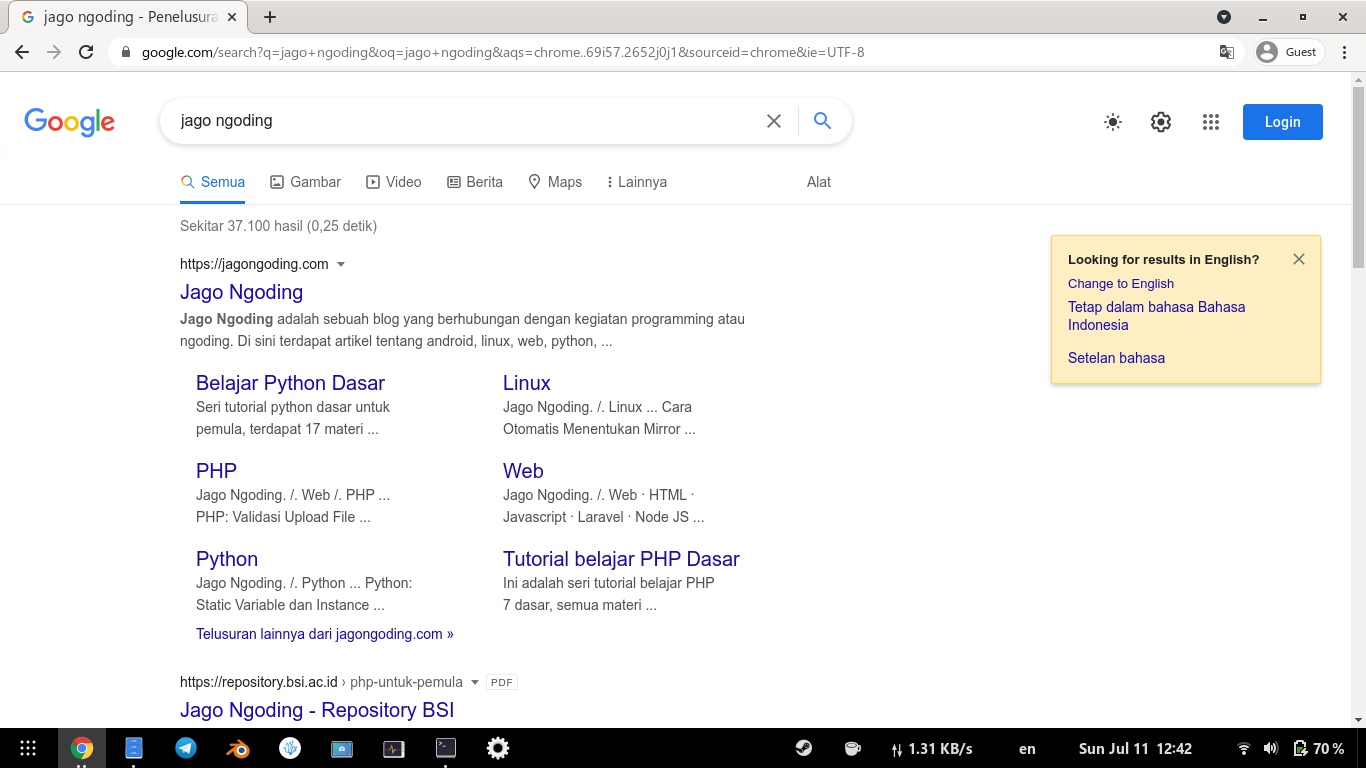Open Blender from the taskbar

(x=238, y=748)
